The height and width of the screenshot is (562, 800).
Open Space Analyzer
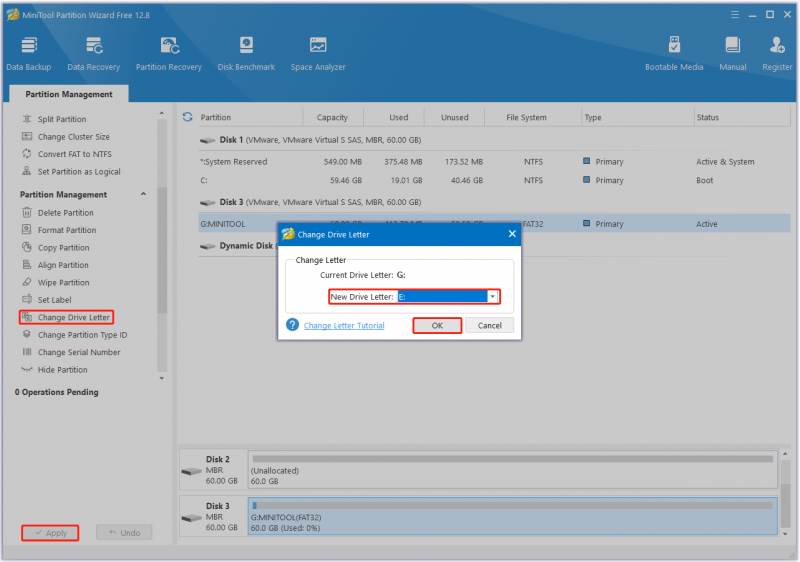click(318, 53)
